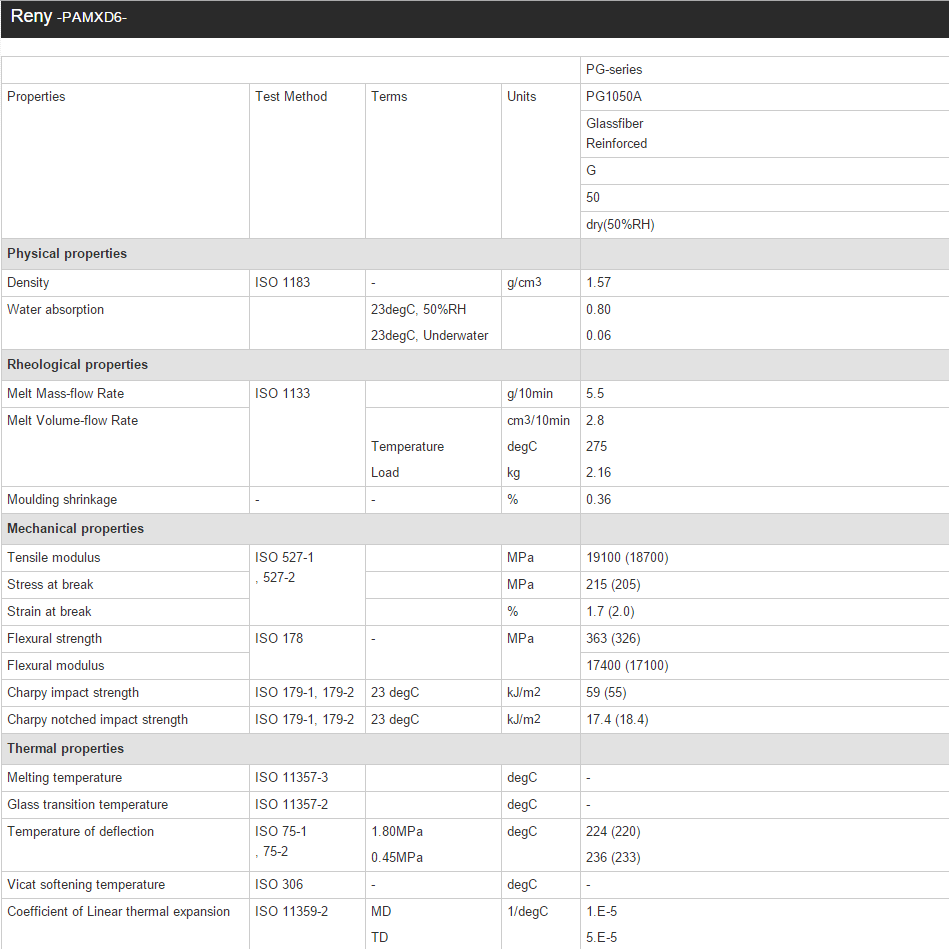The image size is (949, 949).
Task: Click the shrinkage value '0.36'
Action: (x=598, y=499)
